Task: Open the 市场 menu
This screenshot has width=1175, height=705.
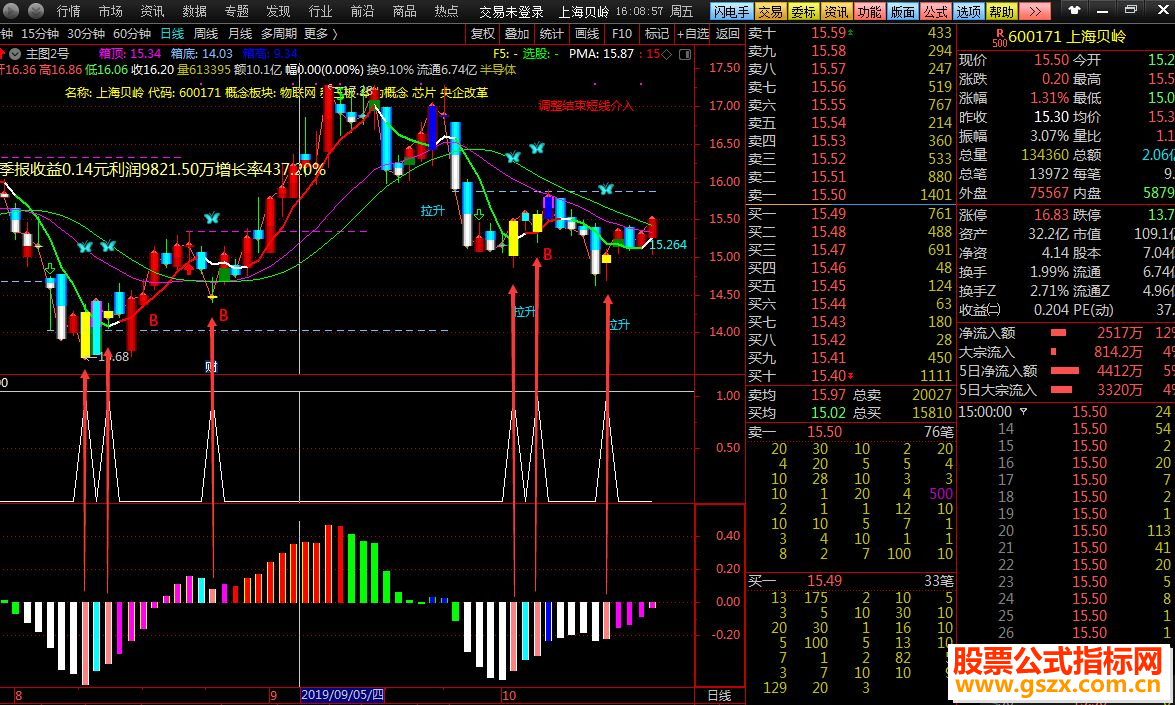Action: click(110, 11)
